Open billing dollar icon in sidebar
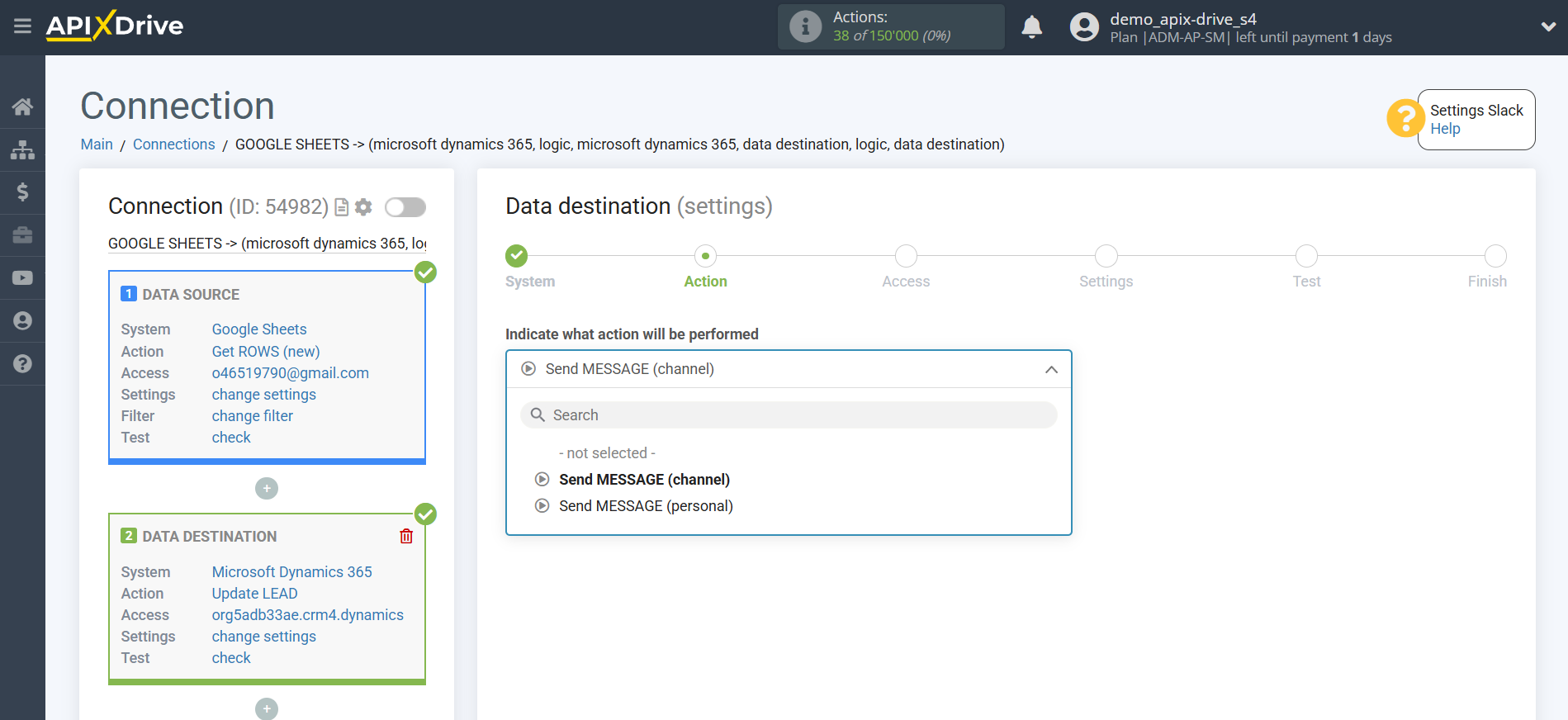Viewport: 1568px width, 720px height. 22,192
